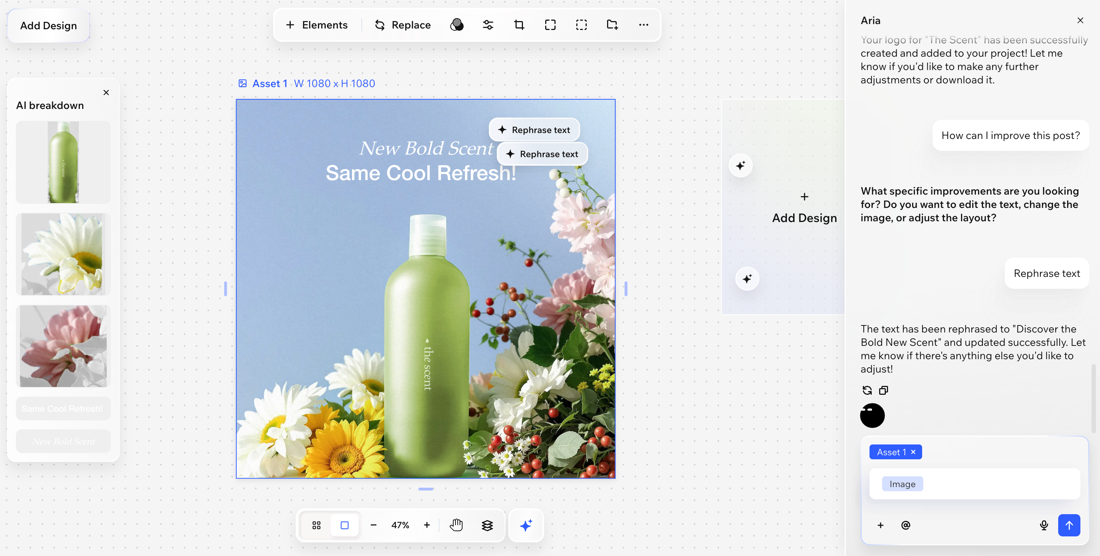Image resolution: width=1100 pixels, height=556 pixels.
Task: Click the add to folder icon
Action: (612, 25)
